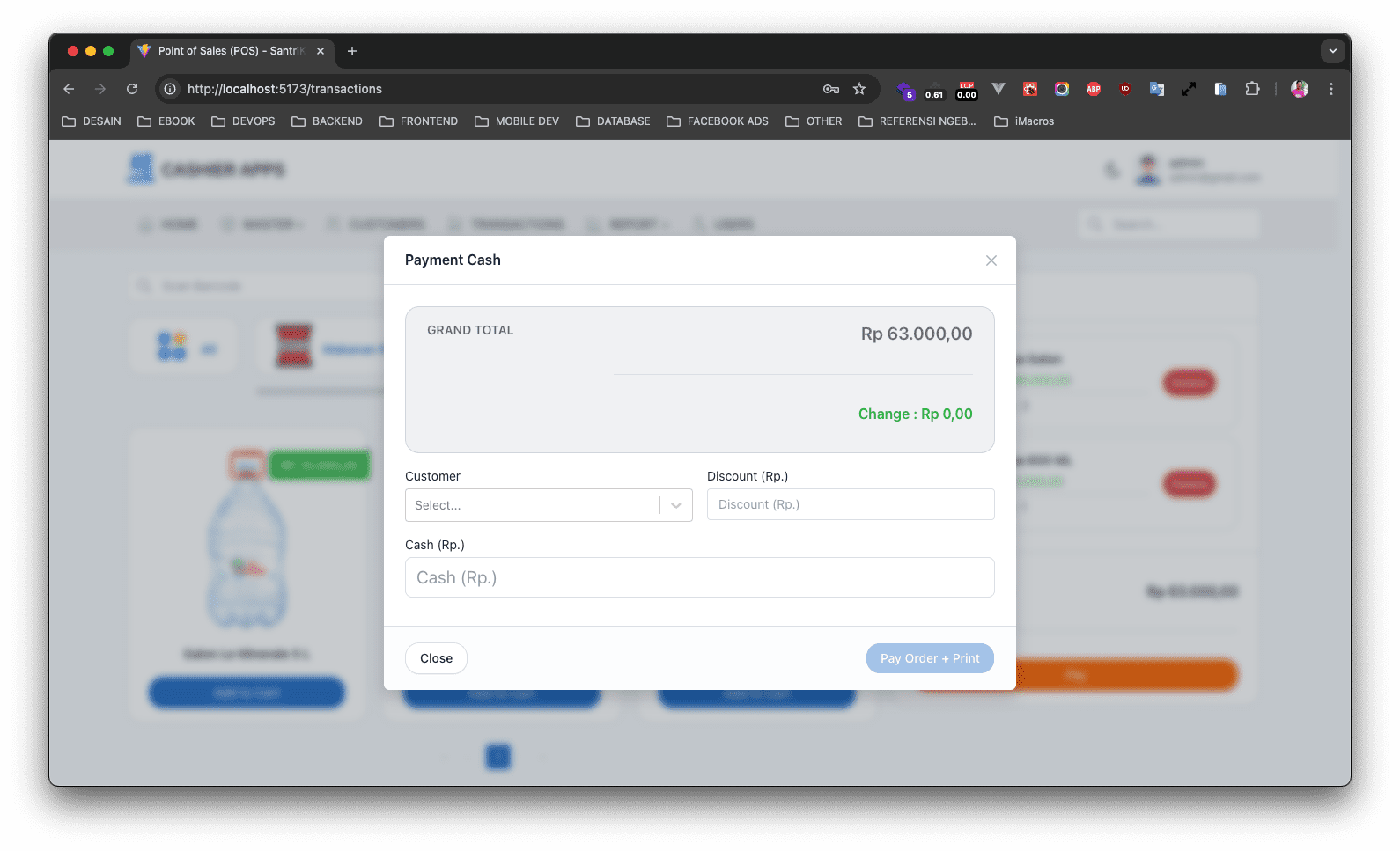This screenshot has height=851, width=1400.
Task: Open Chrome three-dot menu
Action: (x=1330, y=89)
